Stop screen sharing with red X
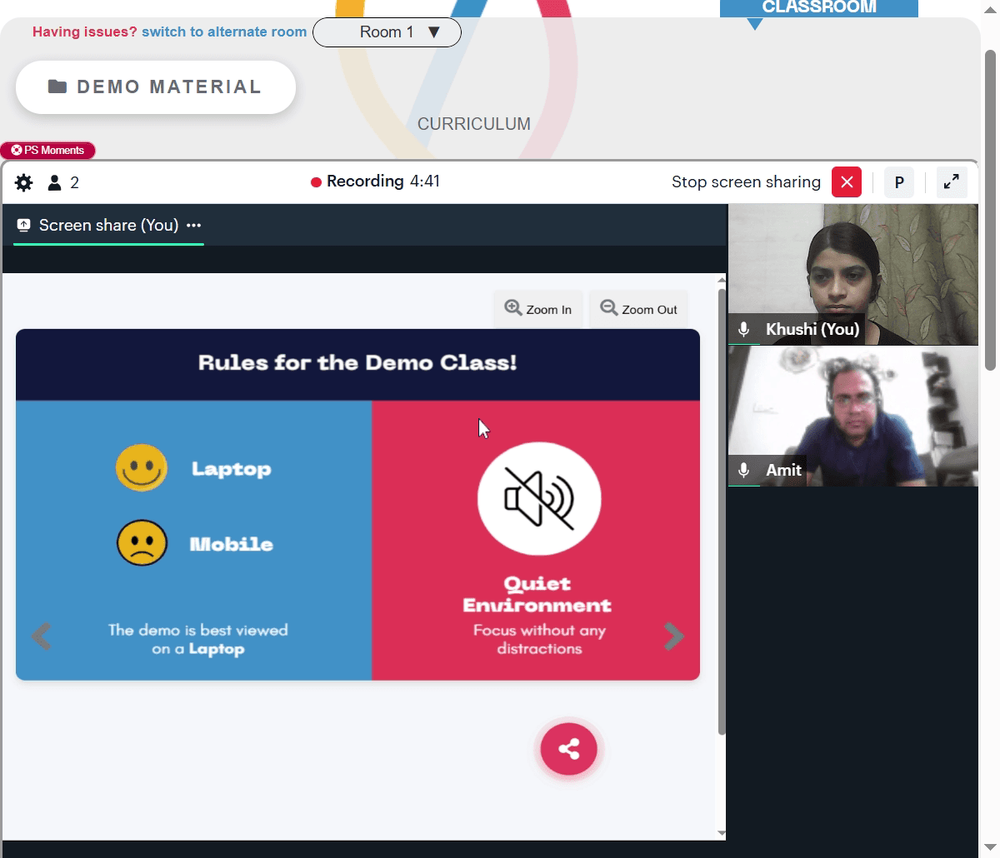This screenshot has width=1000, height=858. click(846, 182)
